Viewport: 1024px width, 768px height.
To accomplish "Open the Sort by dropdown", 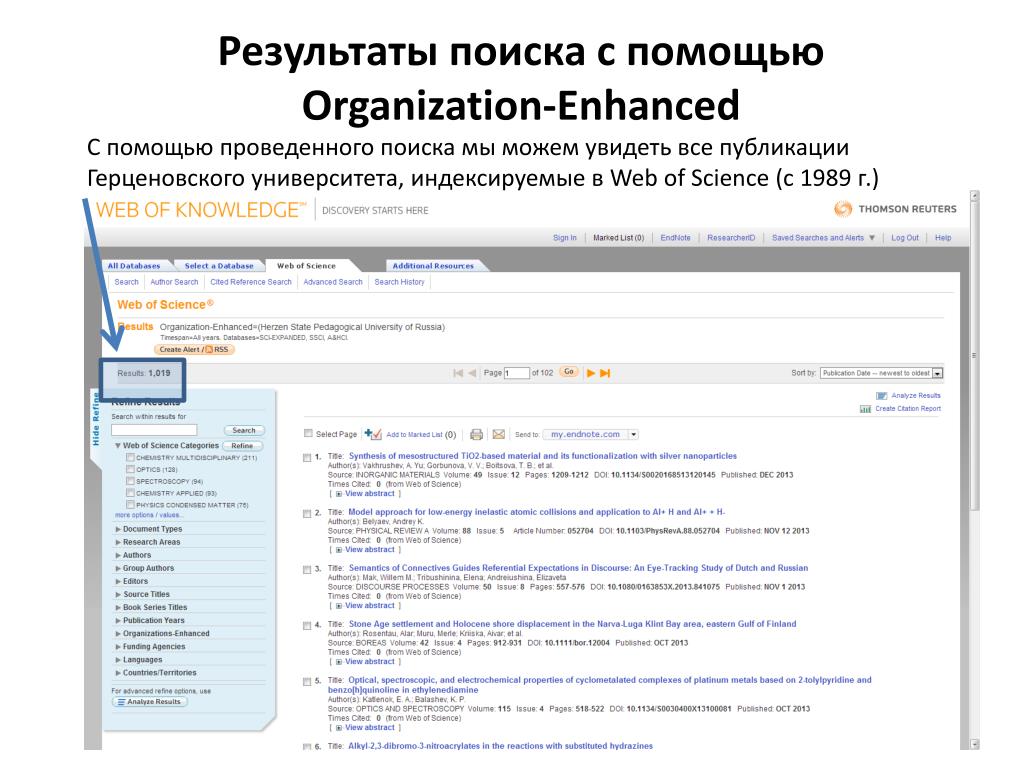I will pos(881,373).
